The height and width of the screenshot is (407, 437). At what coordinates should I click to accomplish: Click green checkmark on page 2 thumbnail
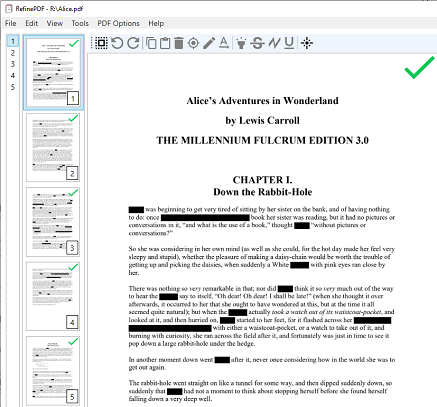click(x=73, y=118)
